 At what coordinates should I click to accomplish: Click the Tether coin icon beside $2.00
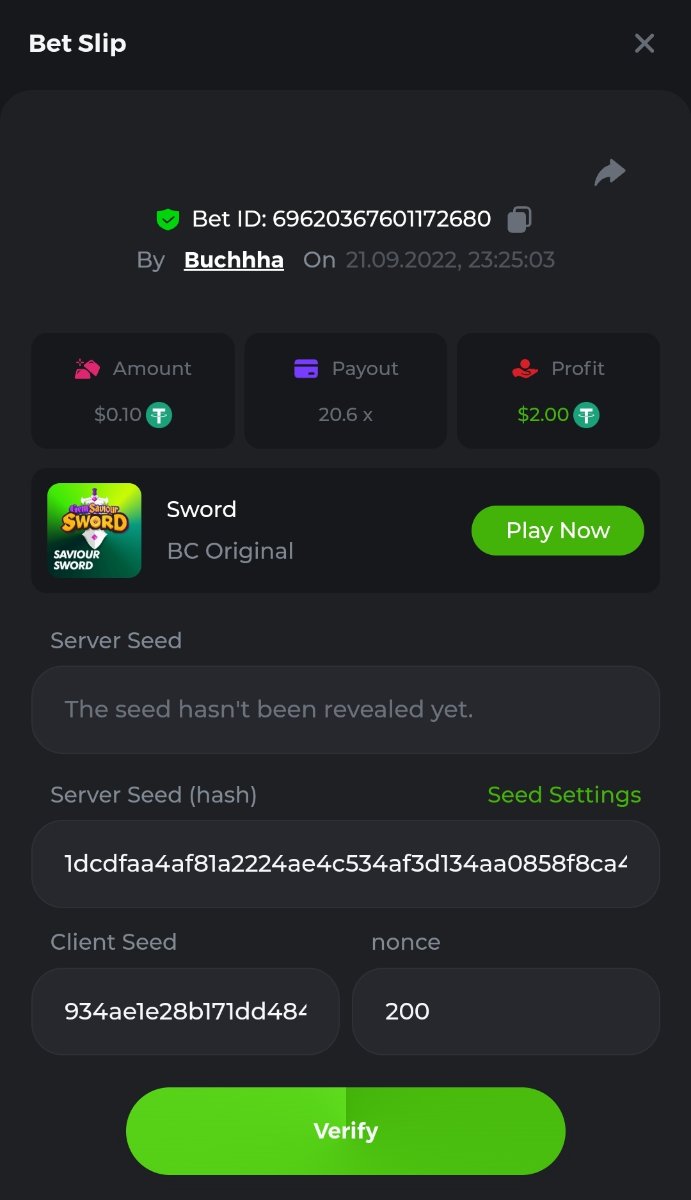pyautogui.click(x=586, y=414)
